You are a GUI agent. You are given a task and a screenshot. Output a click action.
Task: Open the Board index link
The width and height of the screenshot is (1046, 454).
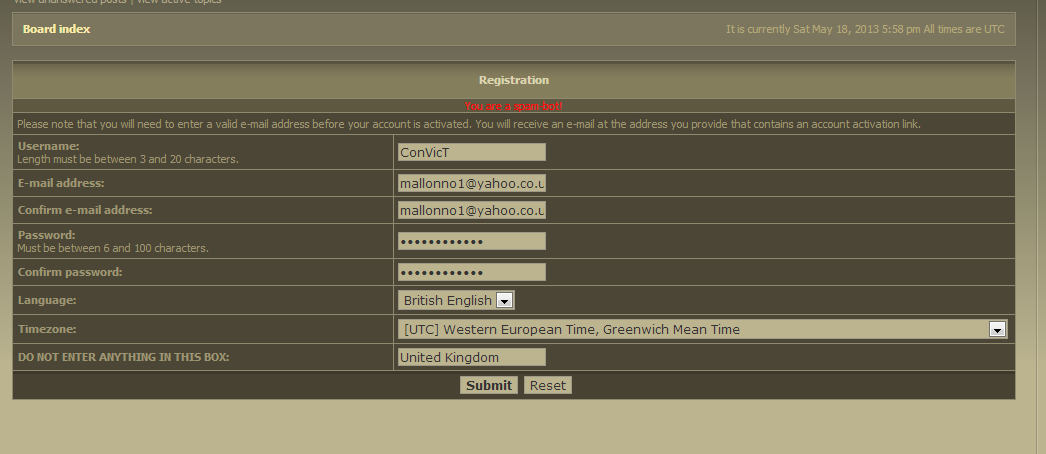click(x=56, y=29)
